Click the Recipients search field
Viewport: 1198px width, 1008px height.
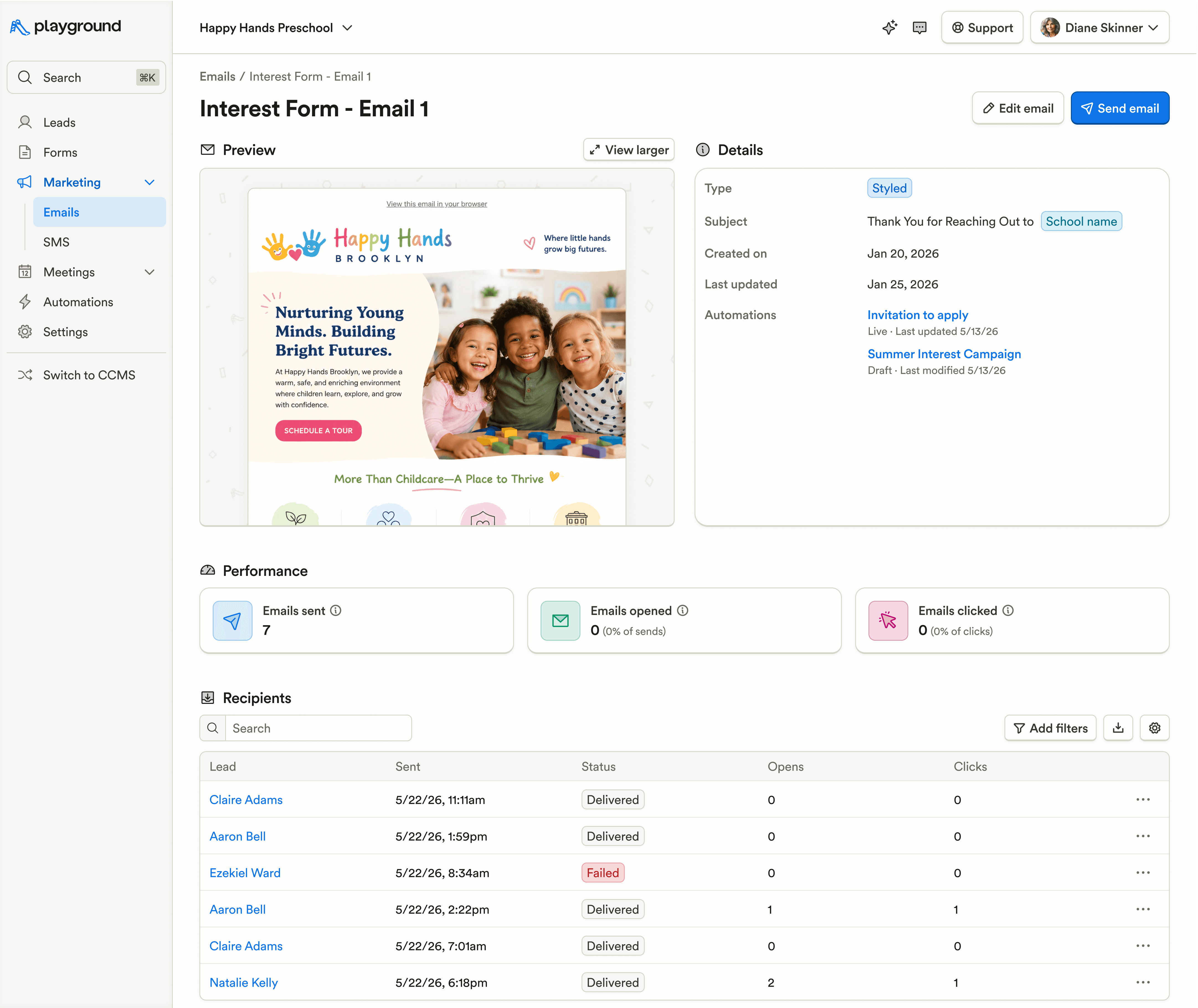pos(318,728)
